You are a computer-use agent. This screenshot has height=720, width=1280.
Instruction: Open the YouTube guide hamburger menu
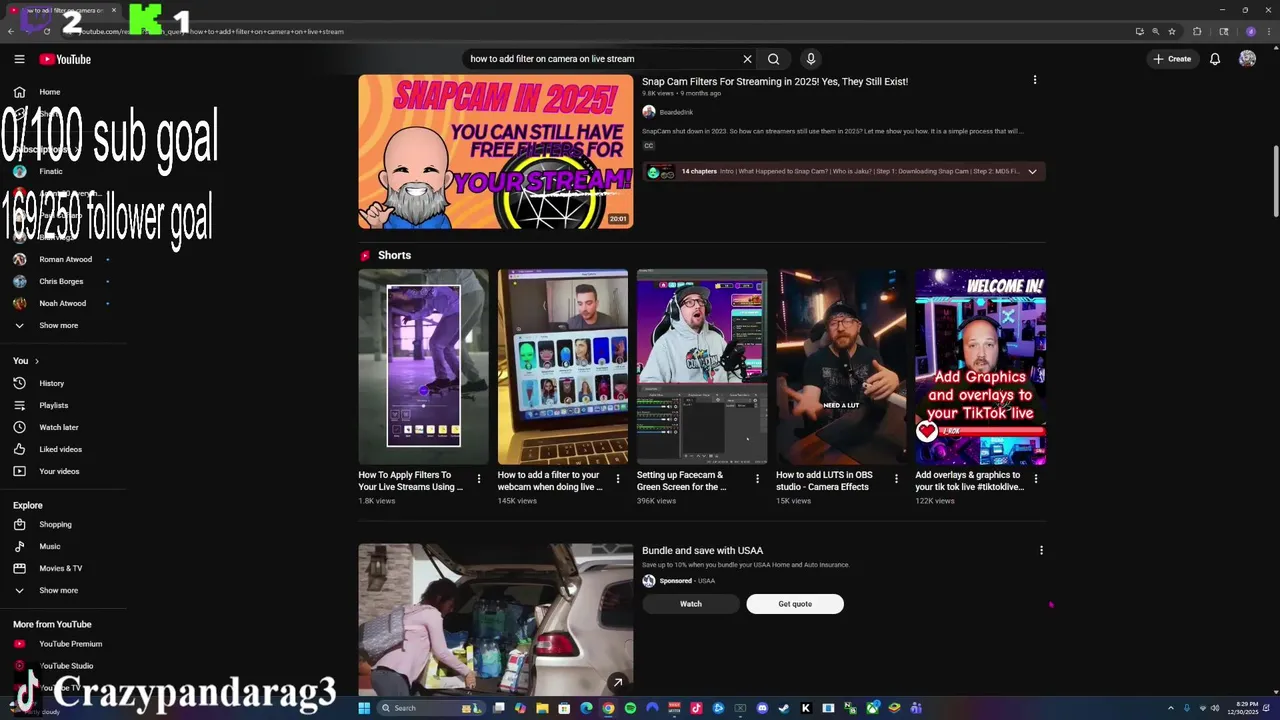point(19,59)
